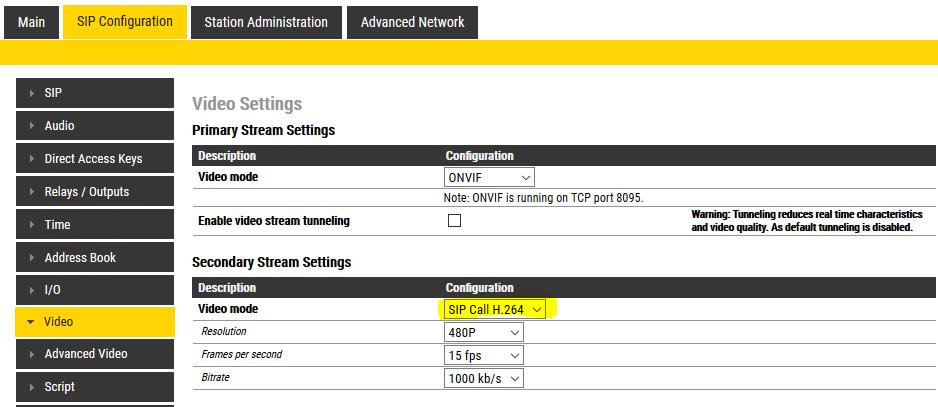Open primary stream Video mode ONVIF dropdown
Image resolution: width=938 pixels, height=407 pixels.
pyautogui.click(x=489, y=177)
